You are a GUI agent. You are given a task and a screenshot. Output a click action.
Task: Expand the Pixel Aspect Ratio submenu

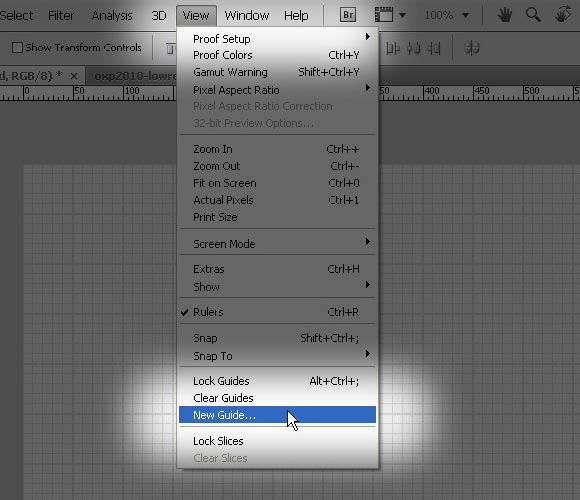click(x=277, y=89)
